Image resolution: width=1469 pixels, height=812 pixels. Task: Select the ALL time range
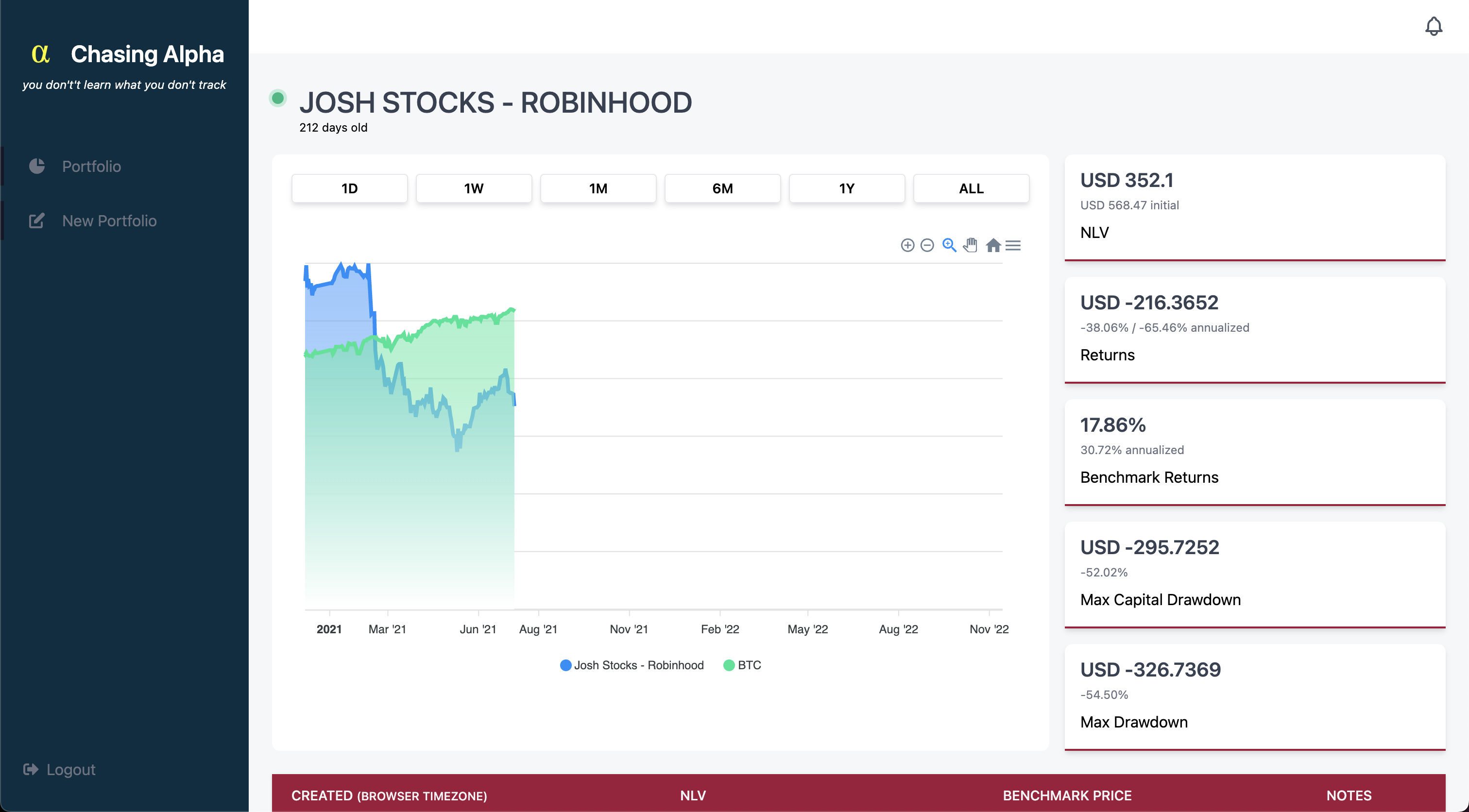(x=971, y=188)
